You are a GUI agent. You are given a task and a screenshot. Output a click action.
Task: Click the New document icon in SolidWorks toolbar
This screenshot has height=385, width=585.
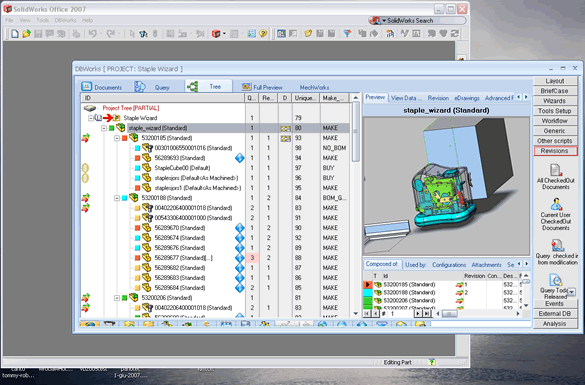click(x=15, y=34)
